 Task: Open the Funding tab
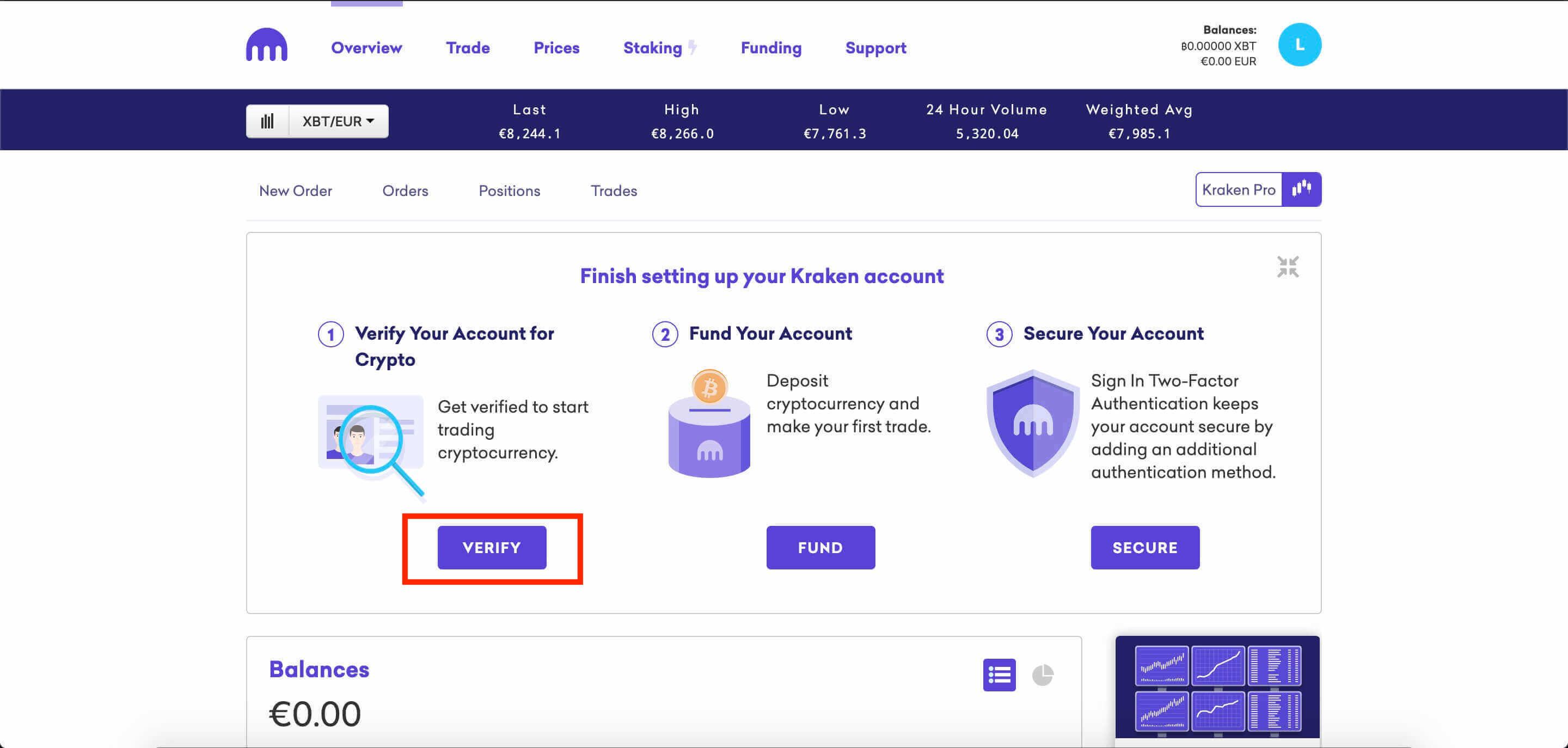tap(770, 47)
